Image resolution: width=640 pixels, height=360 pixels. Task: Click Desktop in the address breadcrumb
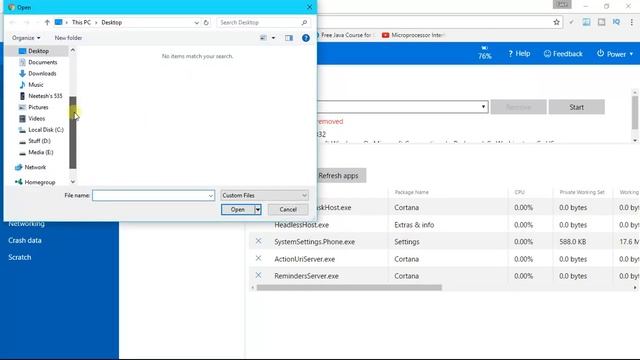tap(111, 22)
